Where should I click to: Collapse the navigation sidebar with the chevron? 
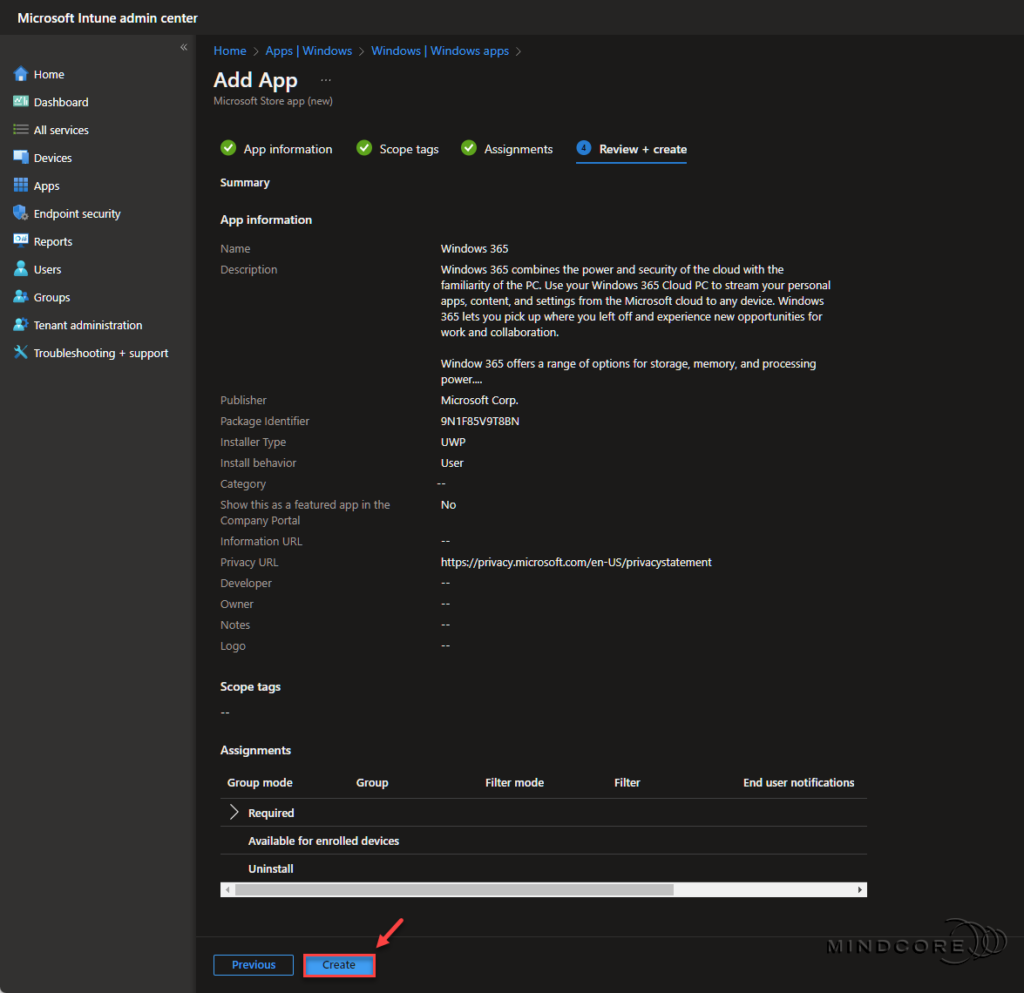click(x=183, y=46)
